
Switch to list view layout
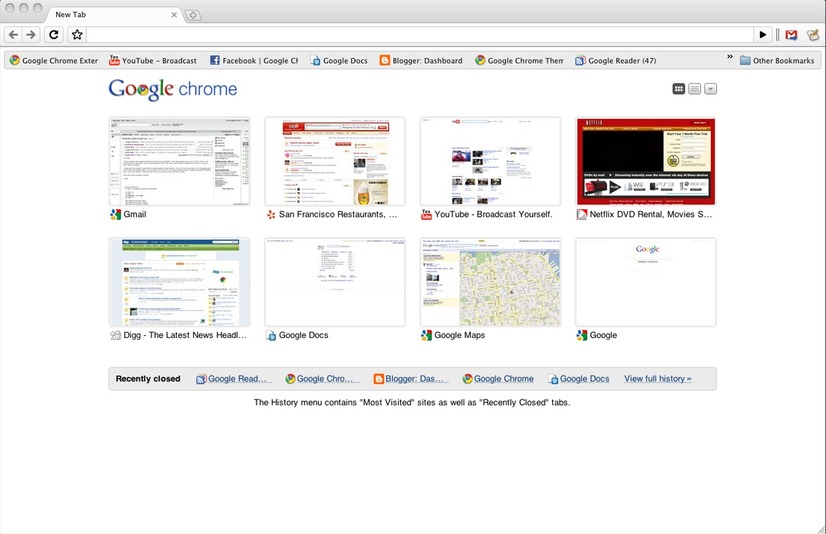point(695,89)
